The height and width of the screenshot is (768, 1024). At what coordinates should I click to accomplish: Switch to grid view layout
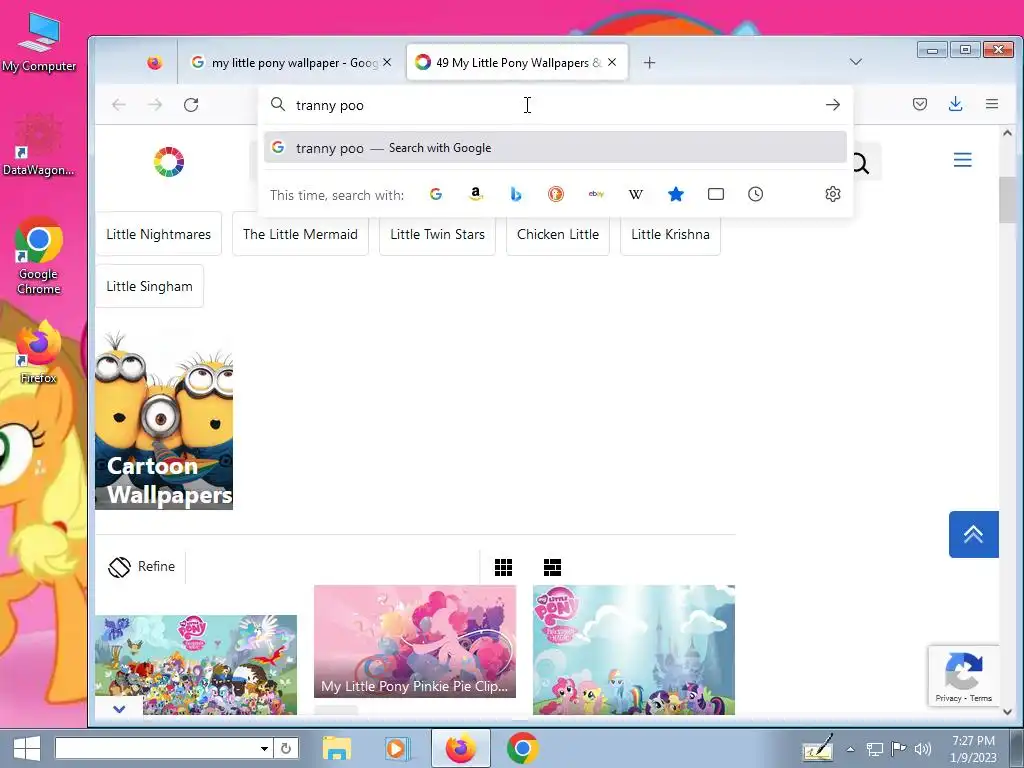[x=504, y=568]
